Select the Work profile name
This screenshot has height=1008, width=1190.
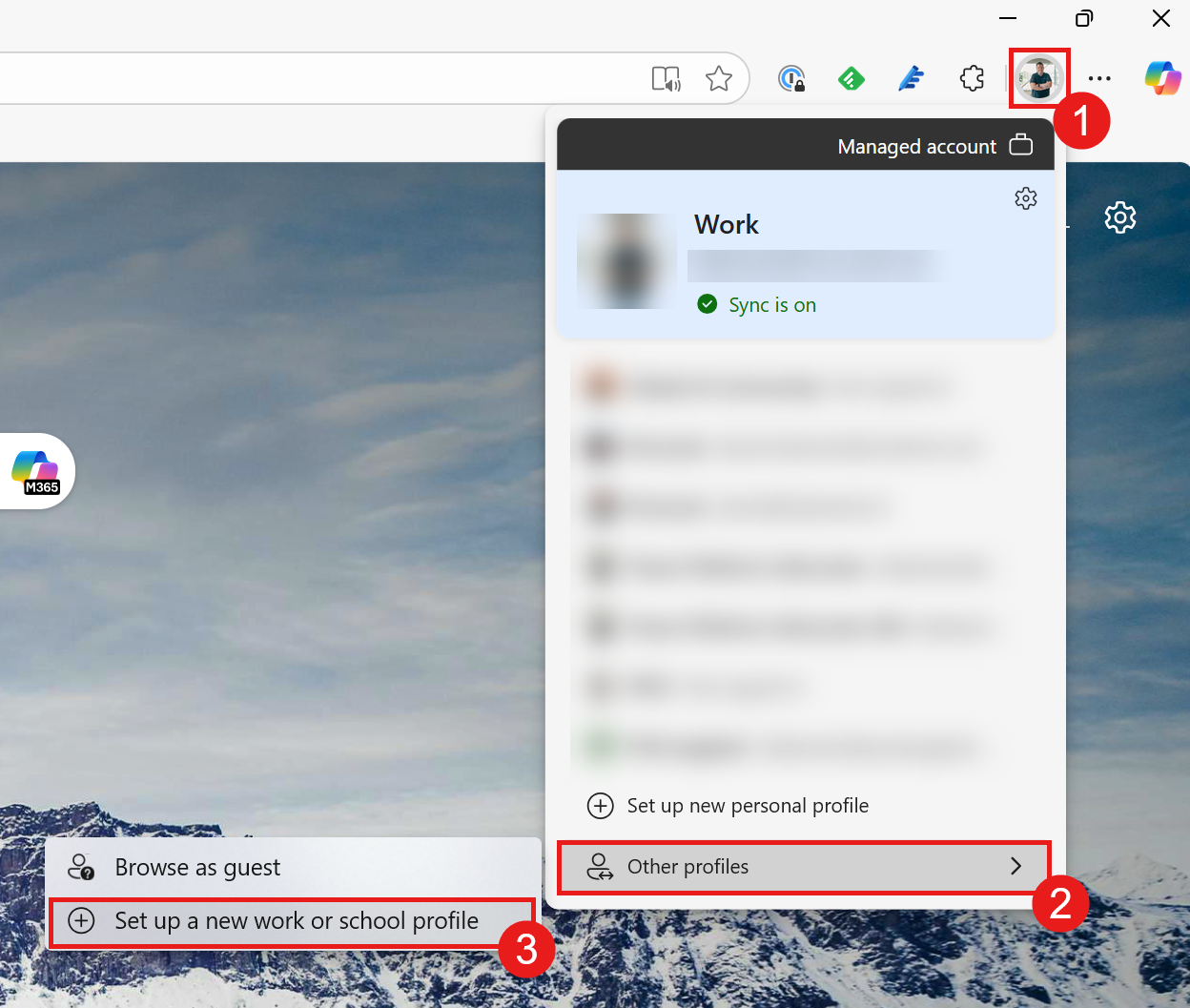point(727,224)
